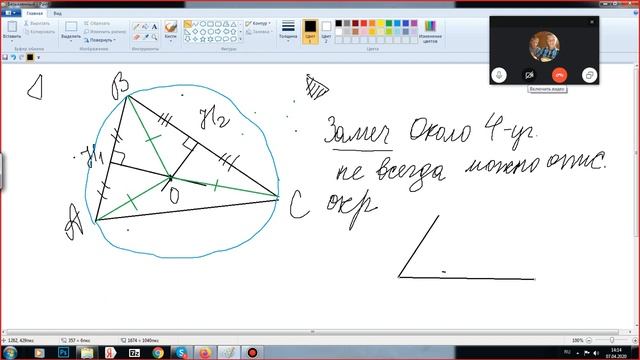Viewport: 640px width, 360px height.
Task: Switch to the Главная (Home) ribbon tab
Action: pyautogui.click(x=35, y=13)
